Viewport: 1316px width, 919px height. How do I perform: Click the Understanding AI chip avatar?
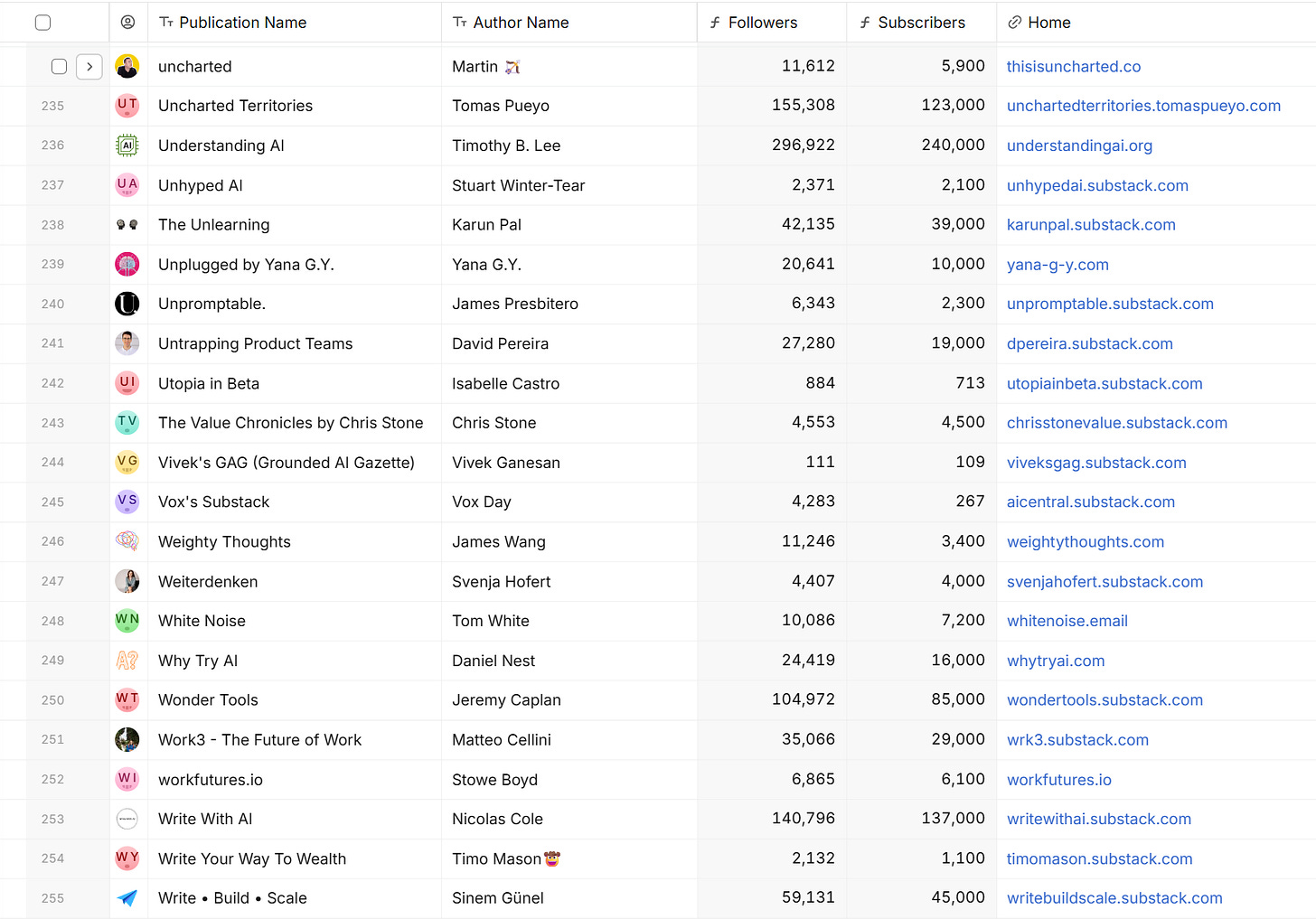(x=127, y=145)
